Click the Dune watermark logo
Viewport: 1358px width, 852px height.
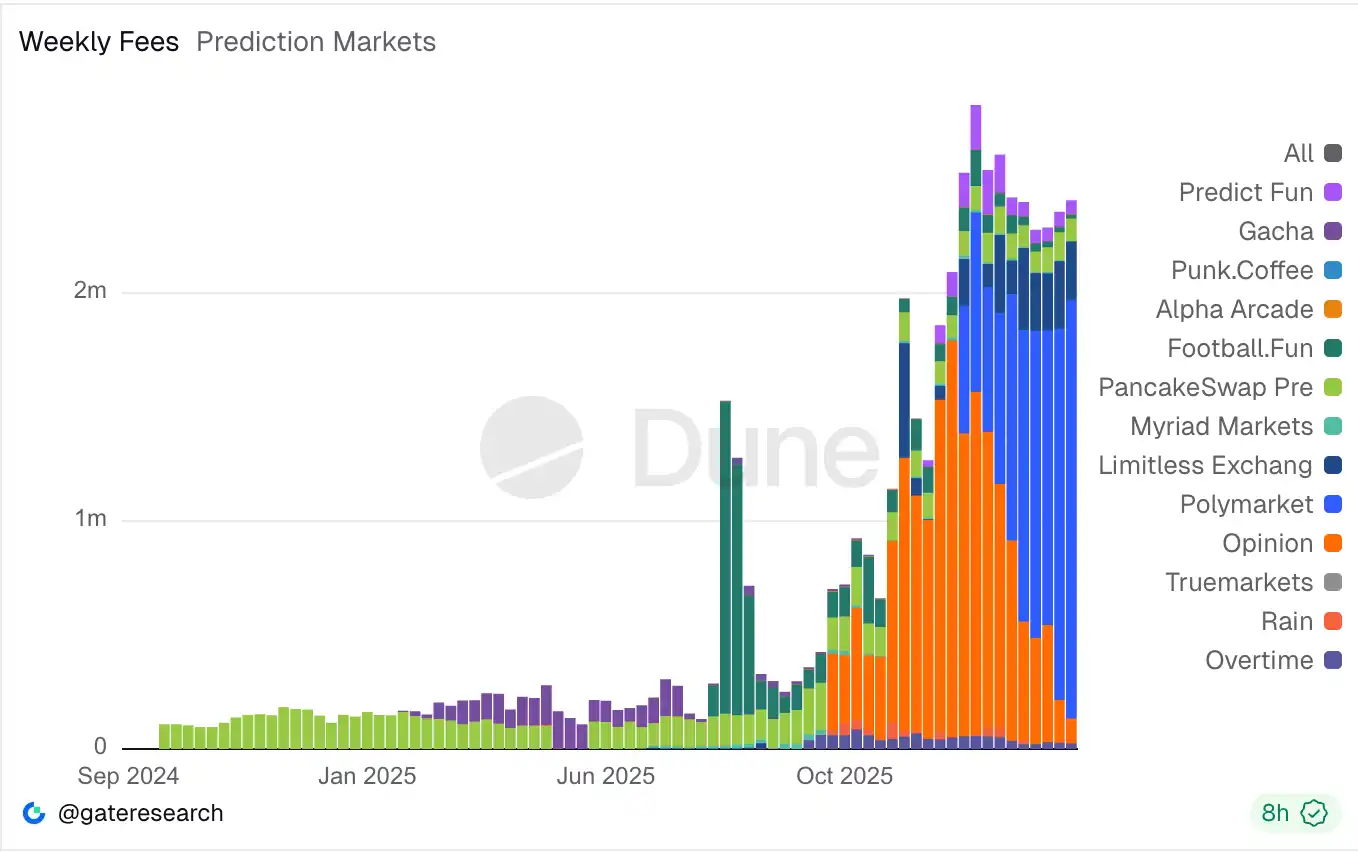pyautogui.click(x=531, y=447)
